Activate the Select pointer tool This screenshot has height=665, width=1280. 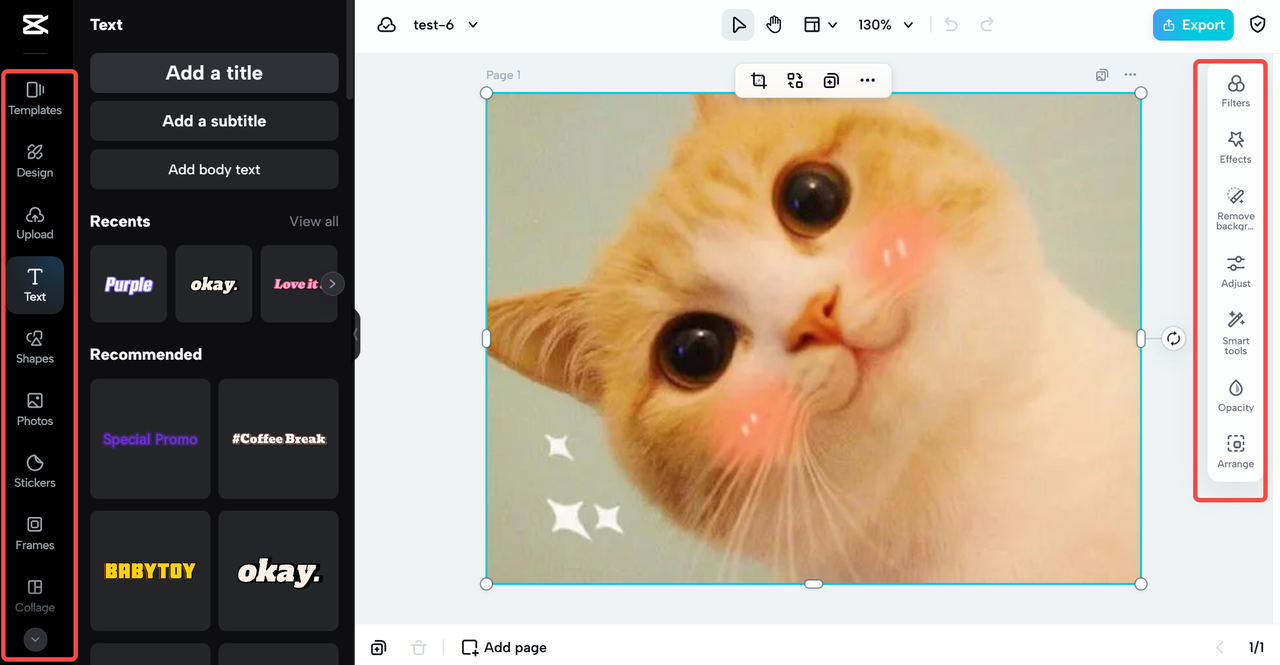tap(738, 25)
